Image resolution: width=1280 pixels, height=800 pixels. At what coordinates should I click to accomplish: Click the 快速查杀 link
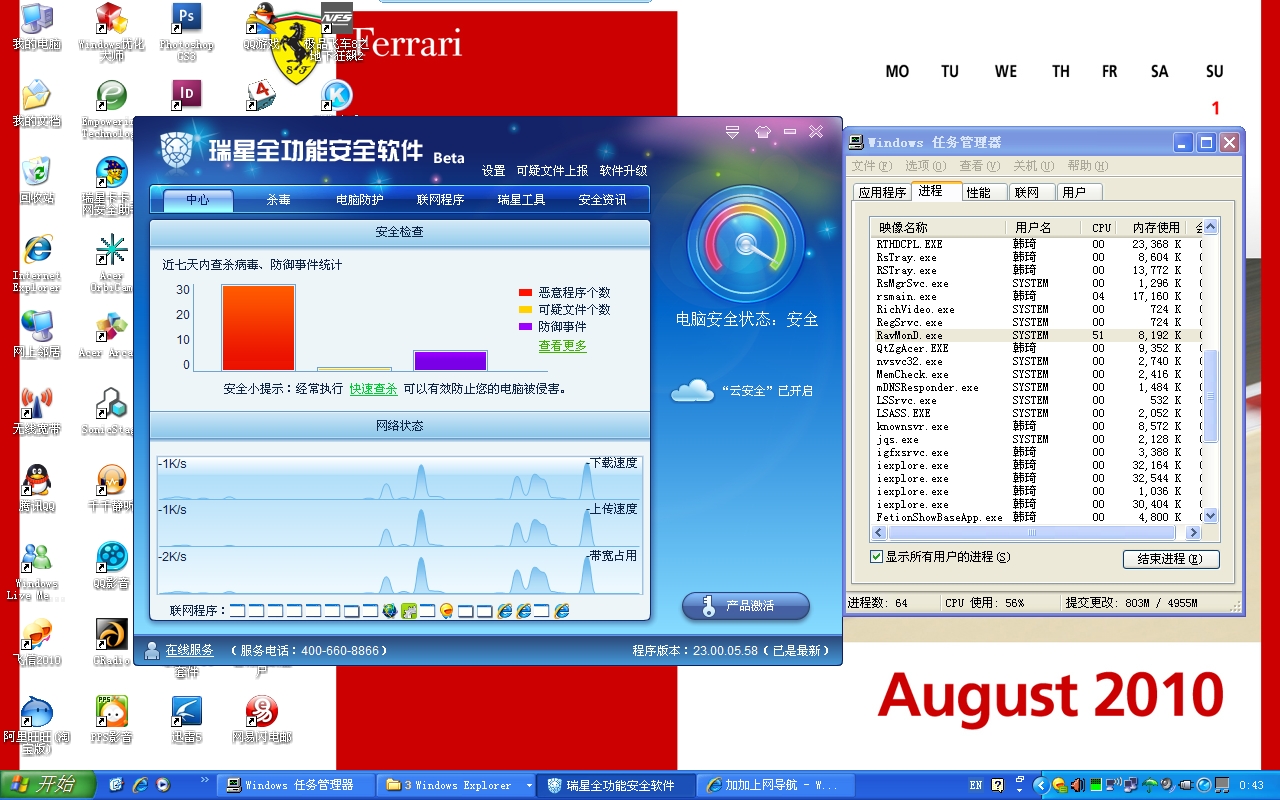point(373,388)
